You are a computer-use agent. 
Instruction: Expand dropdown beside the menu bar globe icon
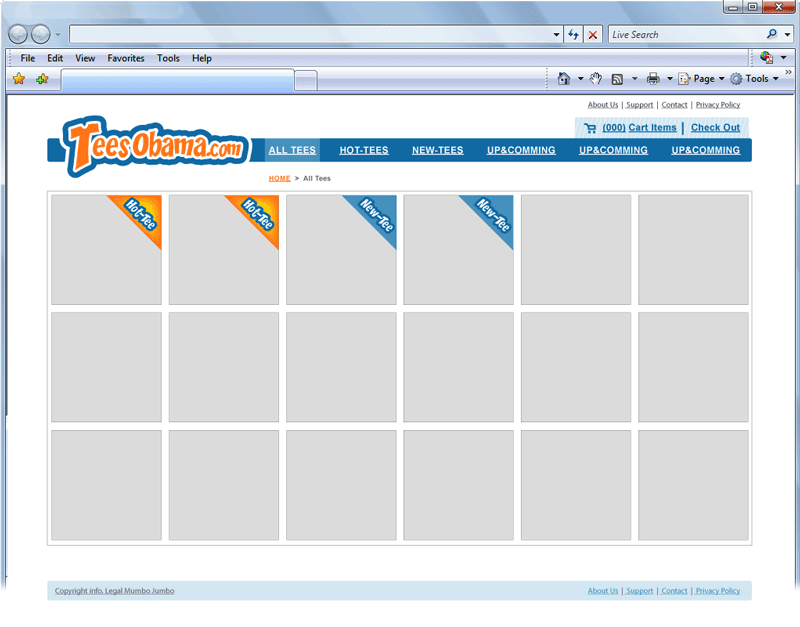coord(783,57)
